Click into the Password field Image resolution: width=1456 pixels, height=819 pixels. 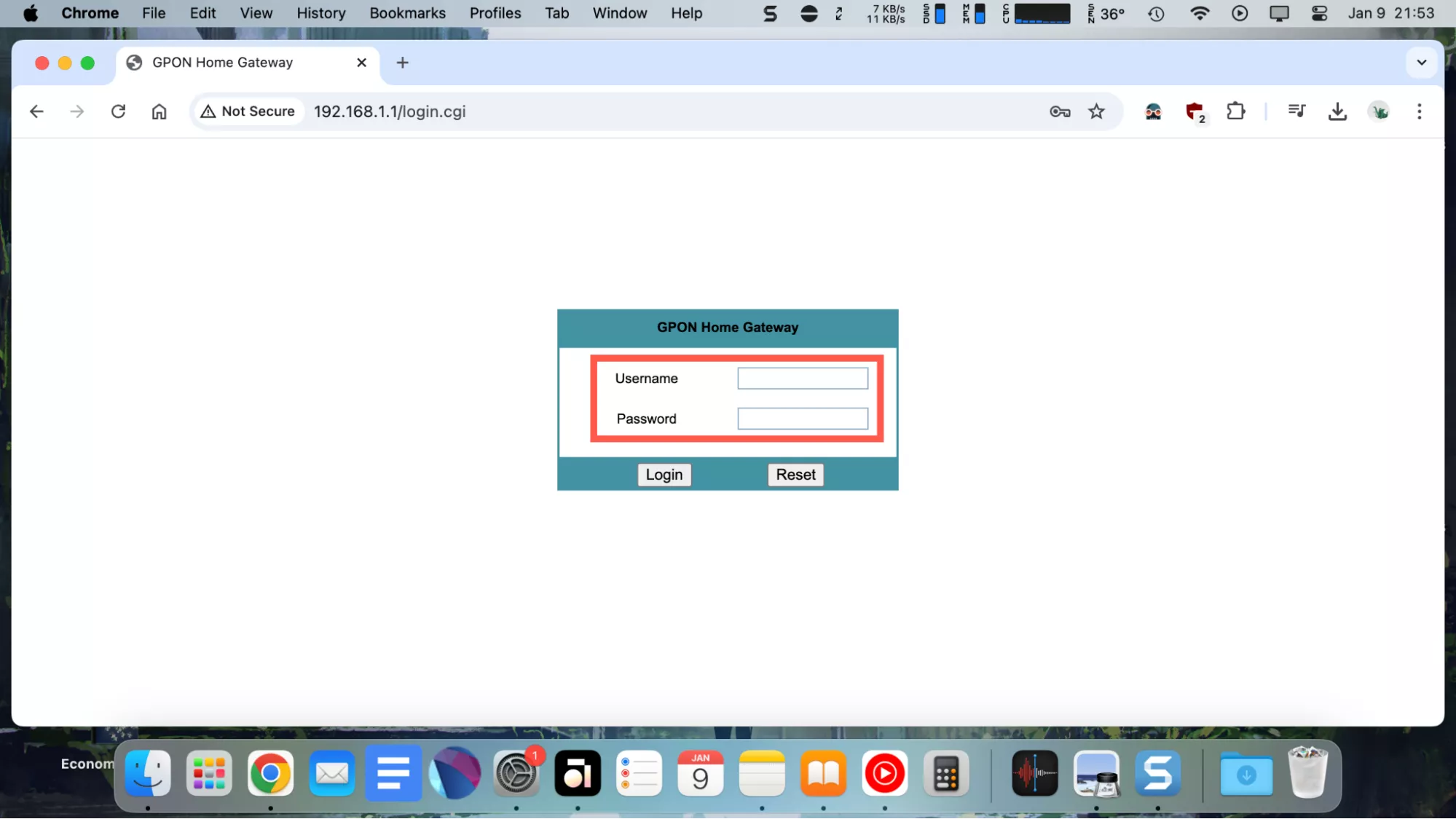803,419
